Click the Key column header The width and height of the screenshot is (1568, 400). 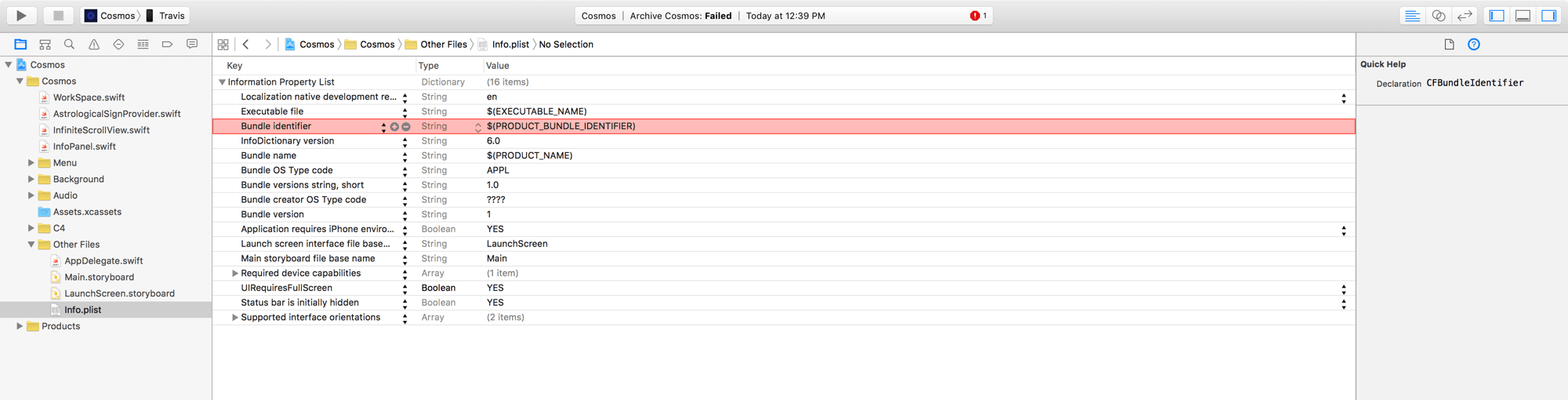click(234, 66)
